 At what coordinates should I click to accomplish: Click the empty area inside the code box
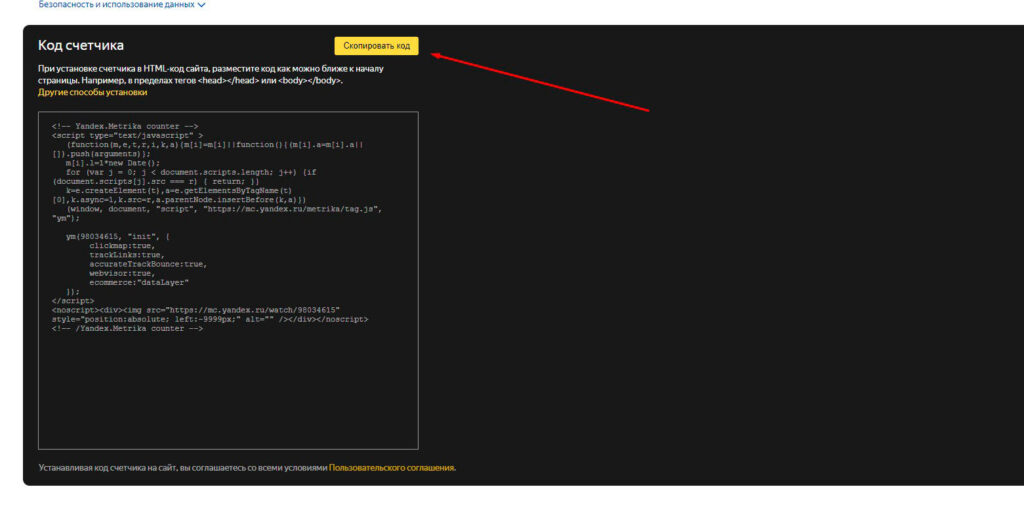tap(228, 392)
